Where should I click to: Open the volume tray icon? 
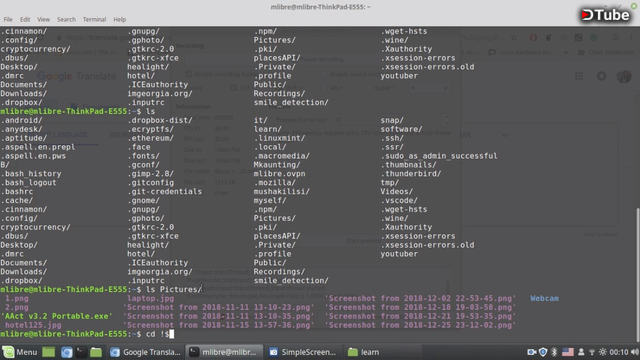tap(635, 352)
